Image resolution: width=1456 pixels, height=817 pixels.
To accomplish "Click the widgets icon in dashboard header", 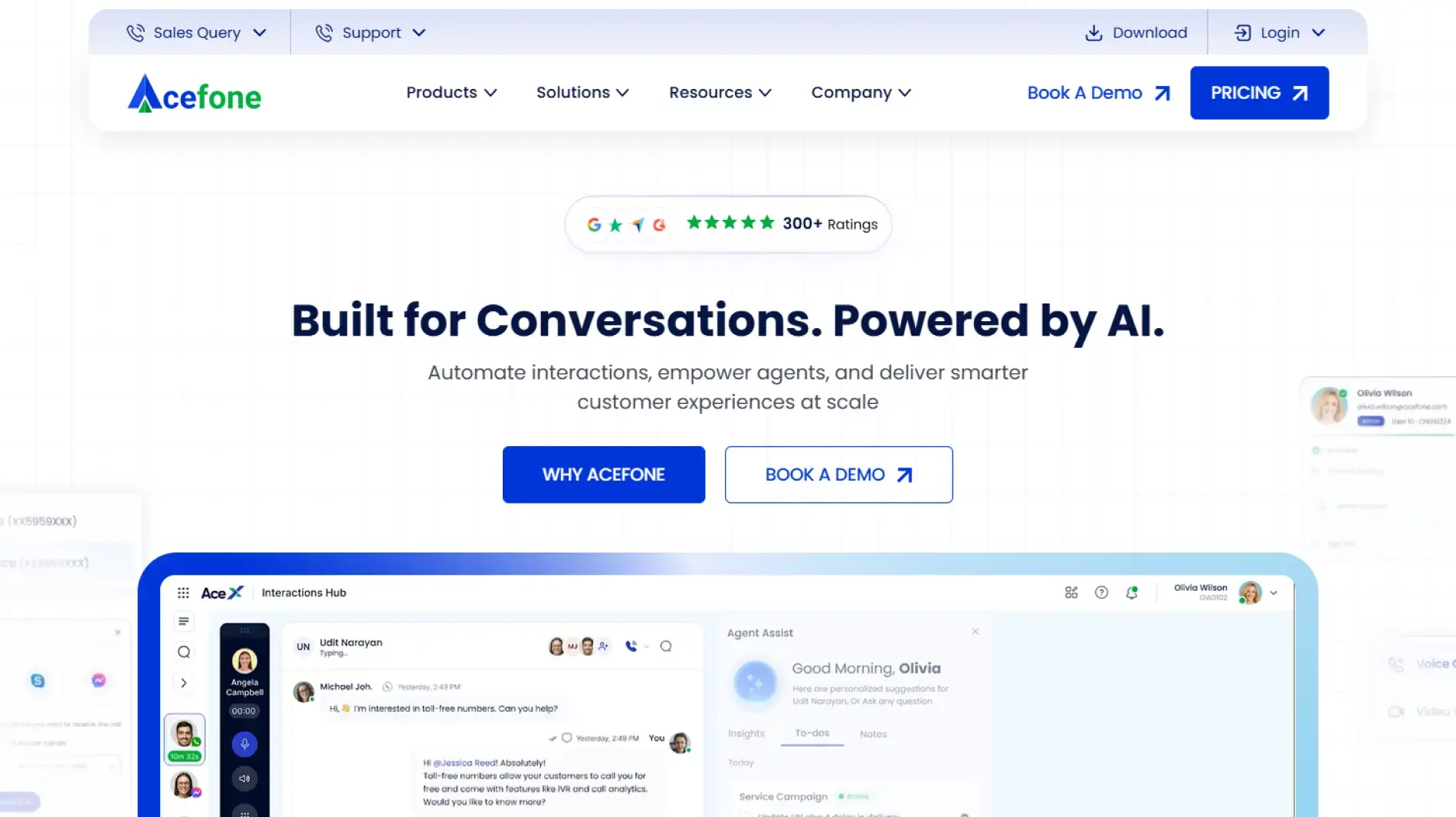I will pos(1071,592).
